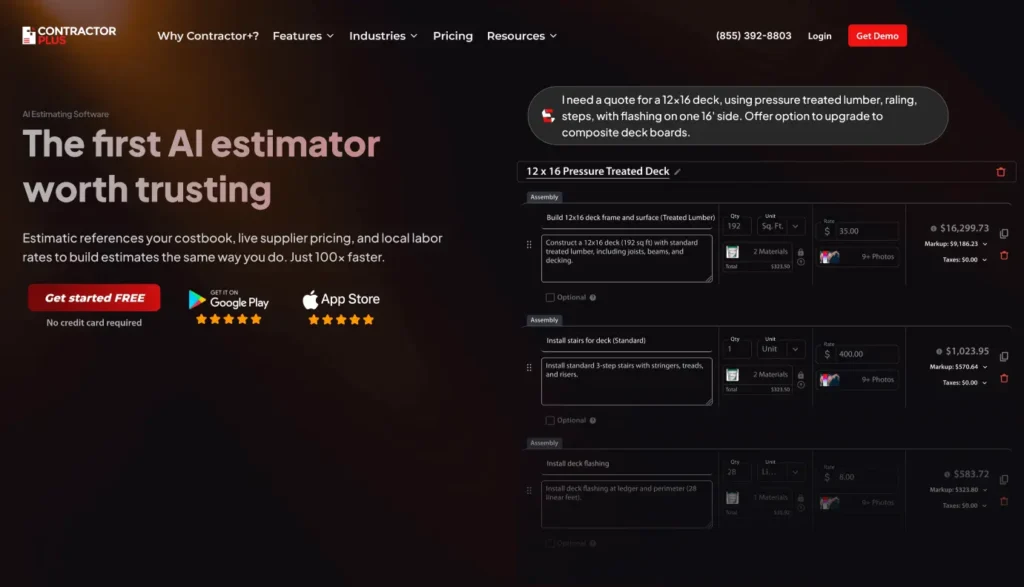The width and height of the screenshot is (1024, 587).
Task: Click the pencil icon to rename the deck estimate
Action: (x=678, y=171)
